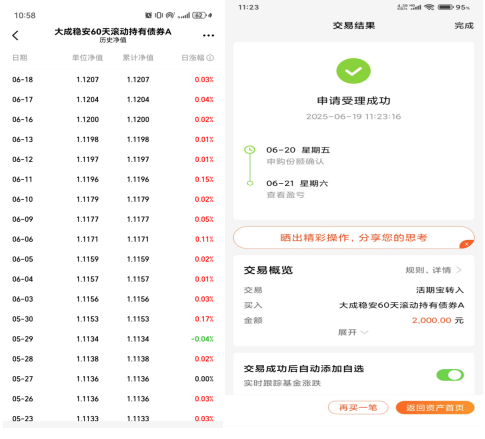Tap the 晒出精彩操作 share banner
The image size is (485, 439).
click(x=354, y=238)
